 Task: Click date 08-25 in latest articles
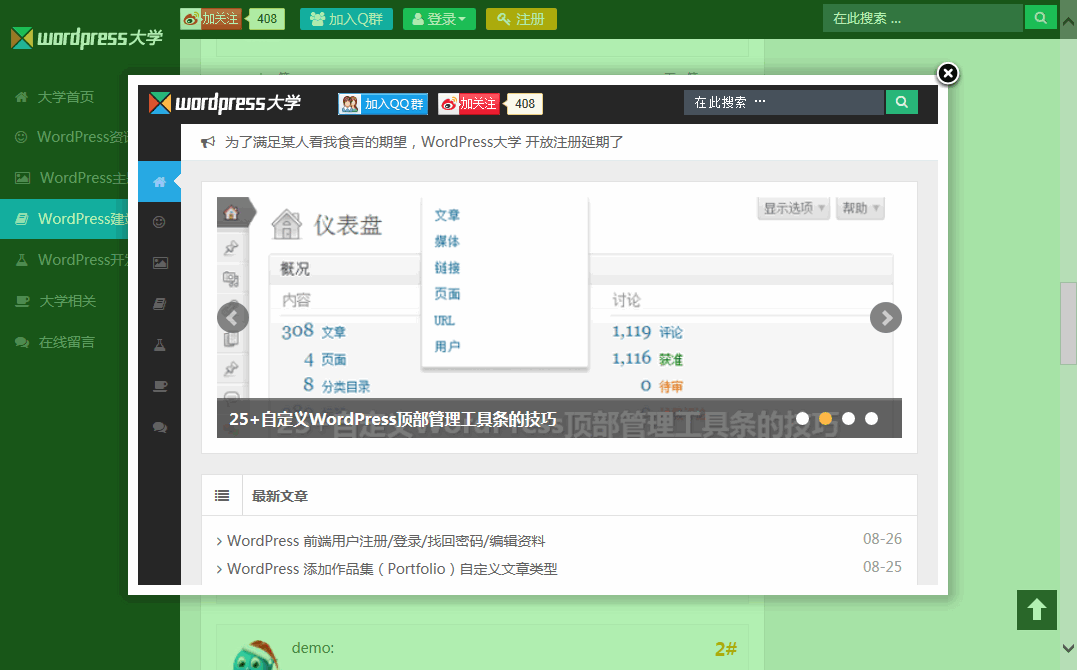[882, 567]
